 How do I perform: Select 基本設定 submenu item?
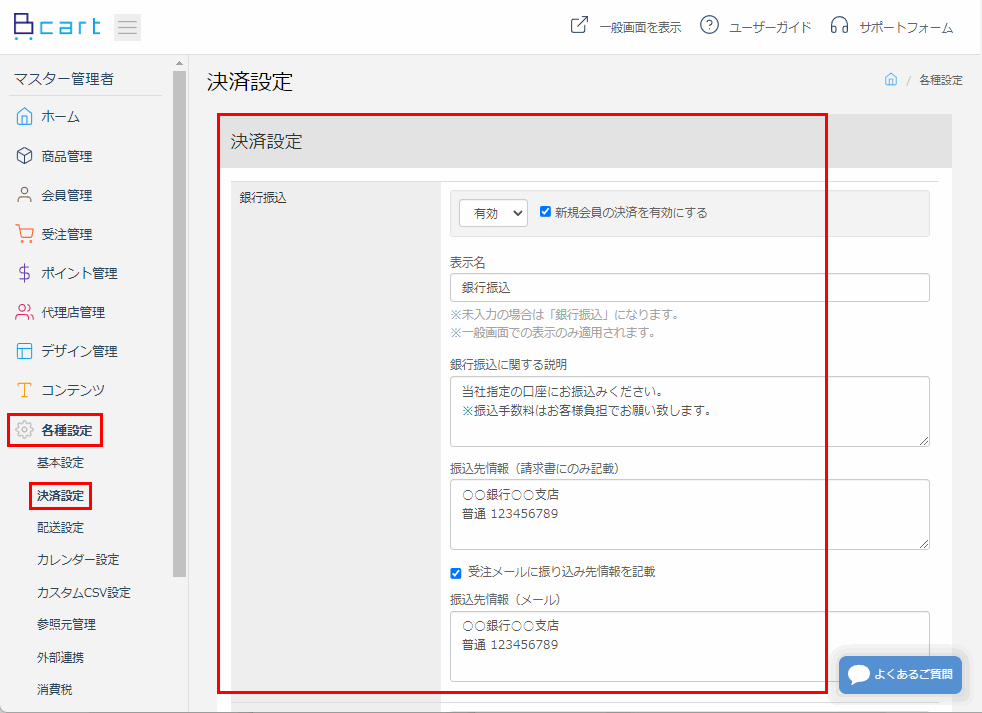pyautogui.click(x=60, y=462)
